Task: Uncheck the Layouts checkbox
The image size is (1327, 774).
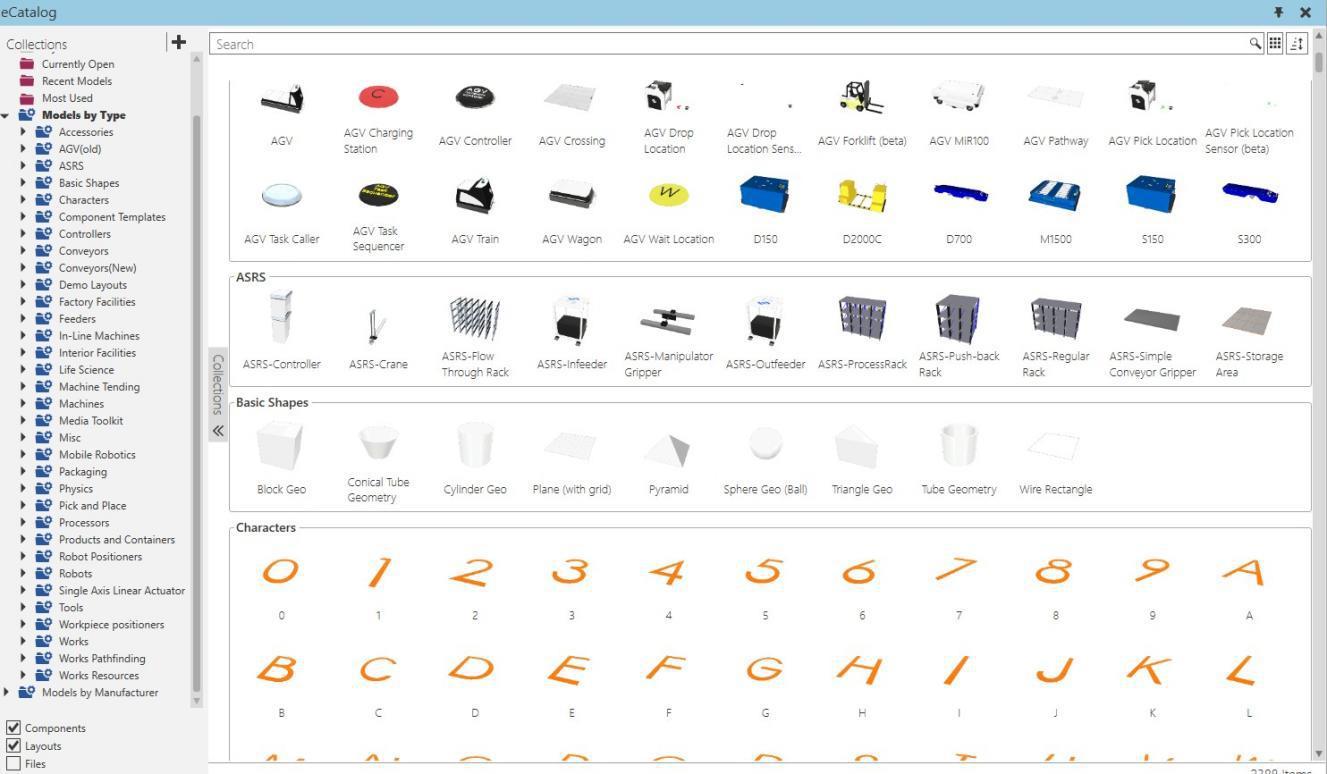Action: click(13, 746)
